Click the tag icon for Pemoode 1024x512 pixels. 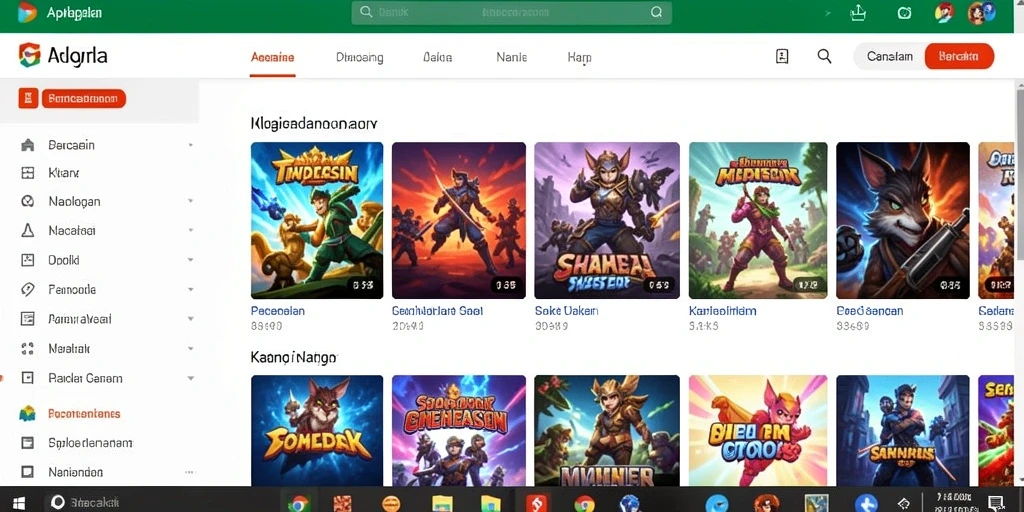(x=27, y=289)
